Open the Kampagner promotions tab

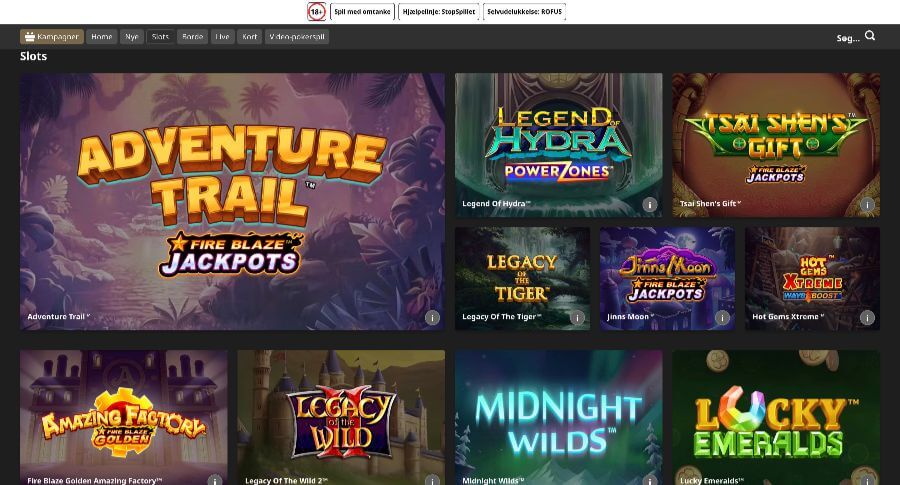click(x=52, y=37)
